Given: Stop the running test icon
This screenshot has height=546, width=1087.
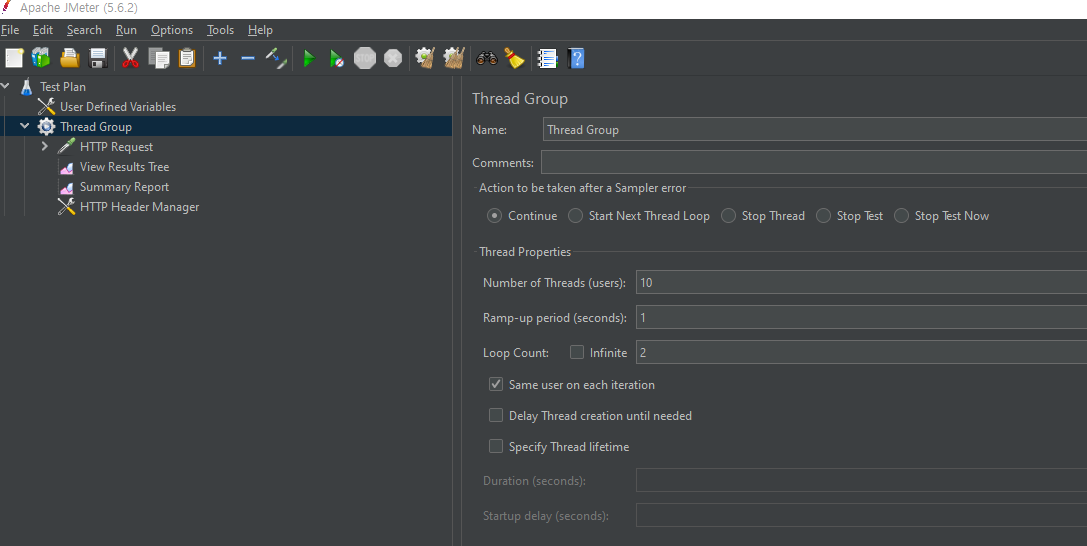Looking at the screenshot, I should (x=365, y=58).
